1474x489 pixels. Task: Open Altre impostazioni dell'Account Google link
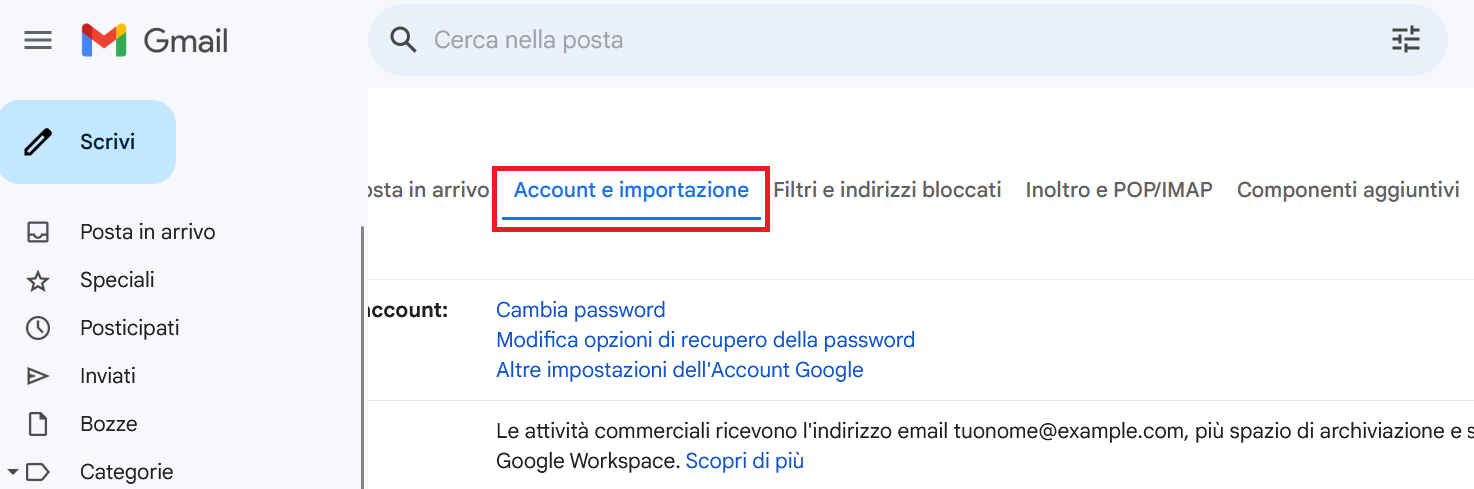(x=680, y=370)
